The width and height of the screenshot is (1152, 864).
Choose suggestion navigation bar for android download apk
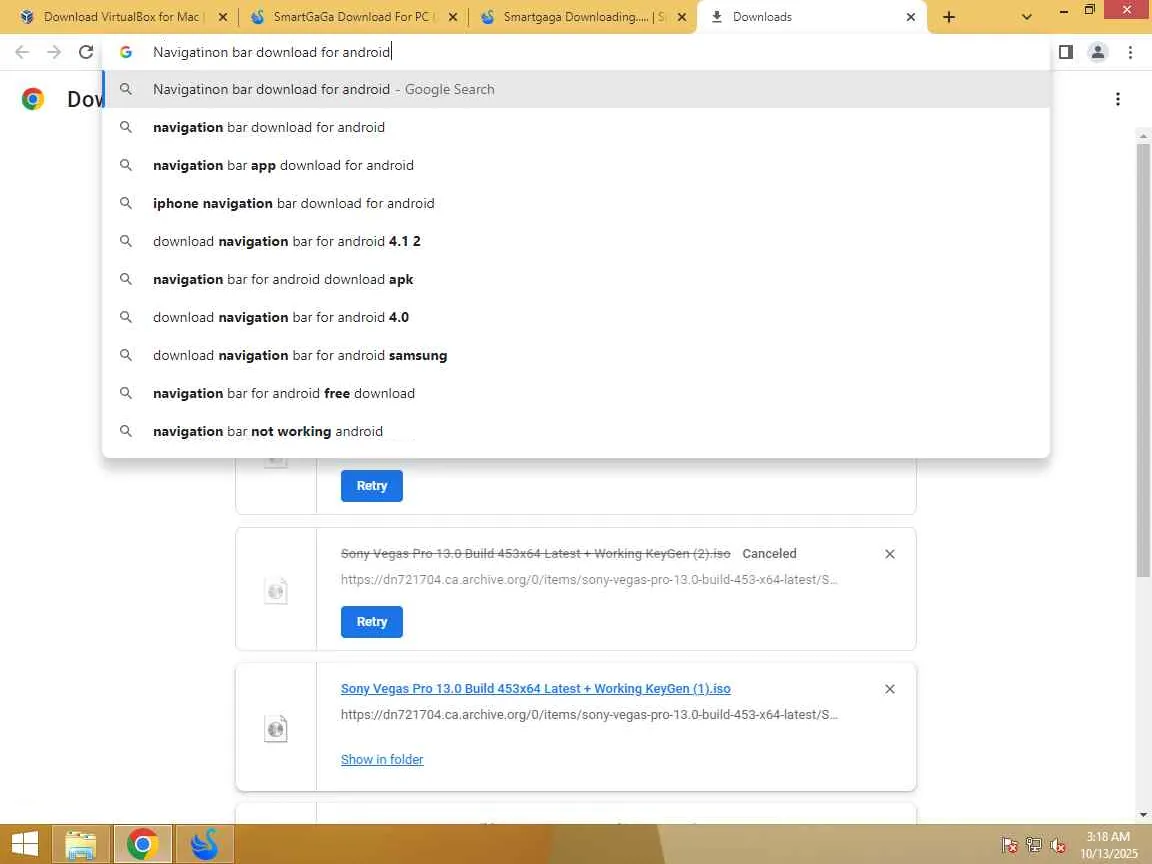click(576, 280)
